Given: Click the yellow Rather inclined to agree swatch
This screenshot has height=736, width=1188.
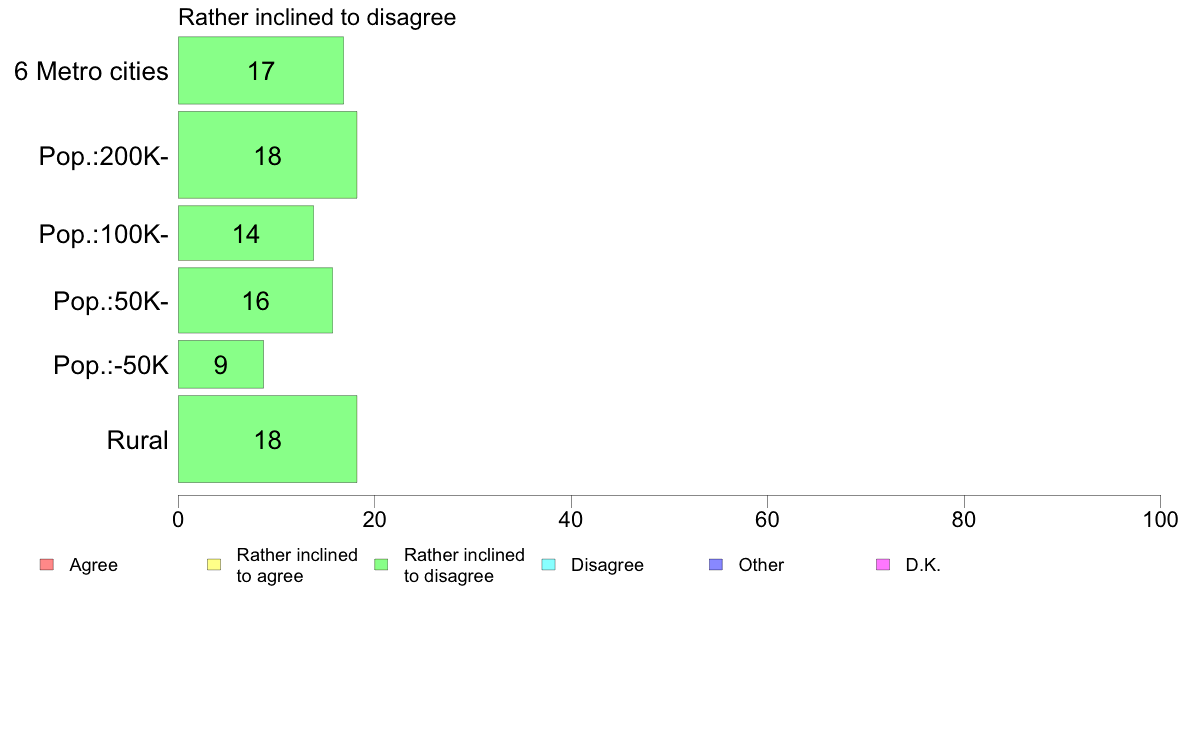Looking at the screenshot, I should 214,565.
